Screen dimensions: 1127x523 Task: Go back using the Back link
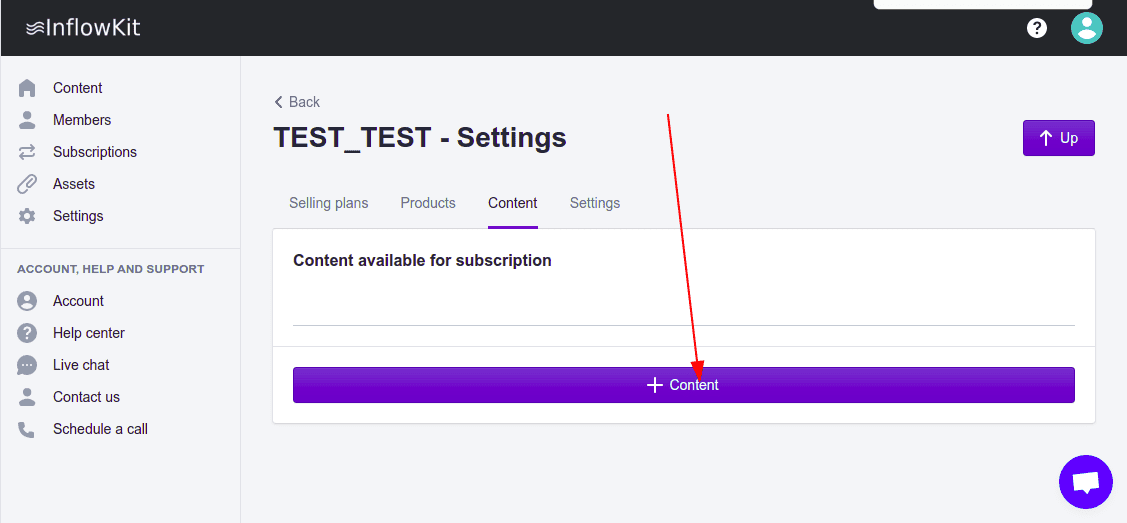[x=297, y=102]
